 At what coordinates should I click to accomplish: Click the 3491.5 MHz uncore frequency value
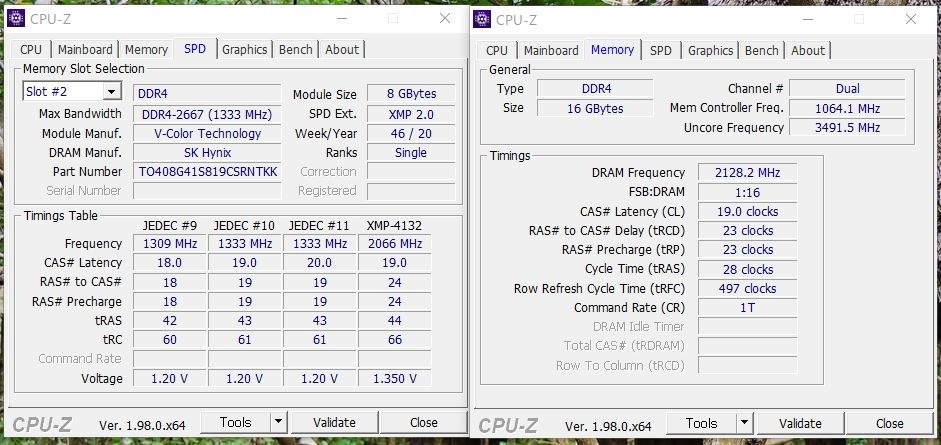(847, 128)
